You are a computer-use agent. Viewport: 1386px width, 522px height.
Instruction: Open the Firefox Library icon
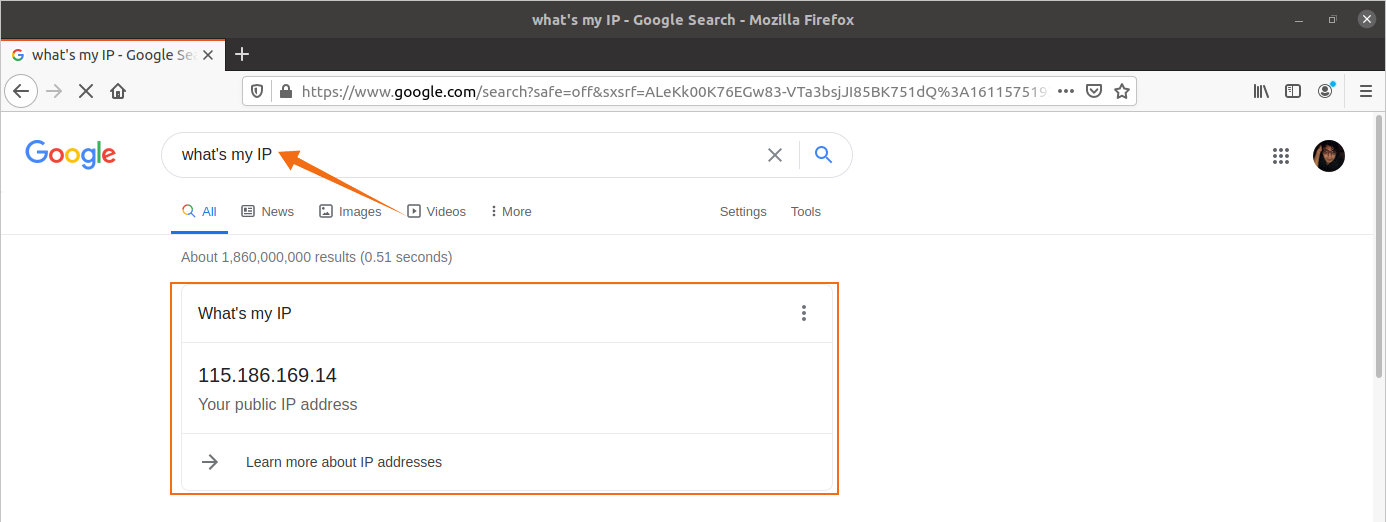tap(1261, 91)
